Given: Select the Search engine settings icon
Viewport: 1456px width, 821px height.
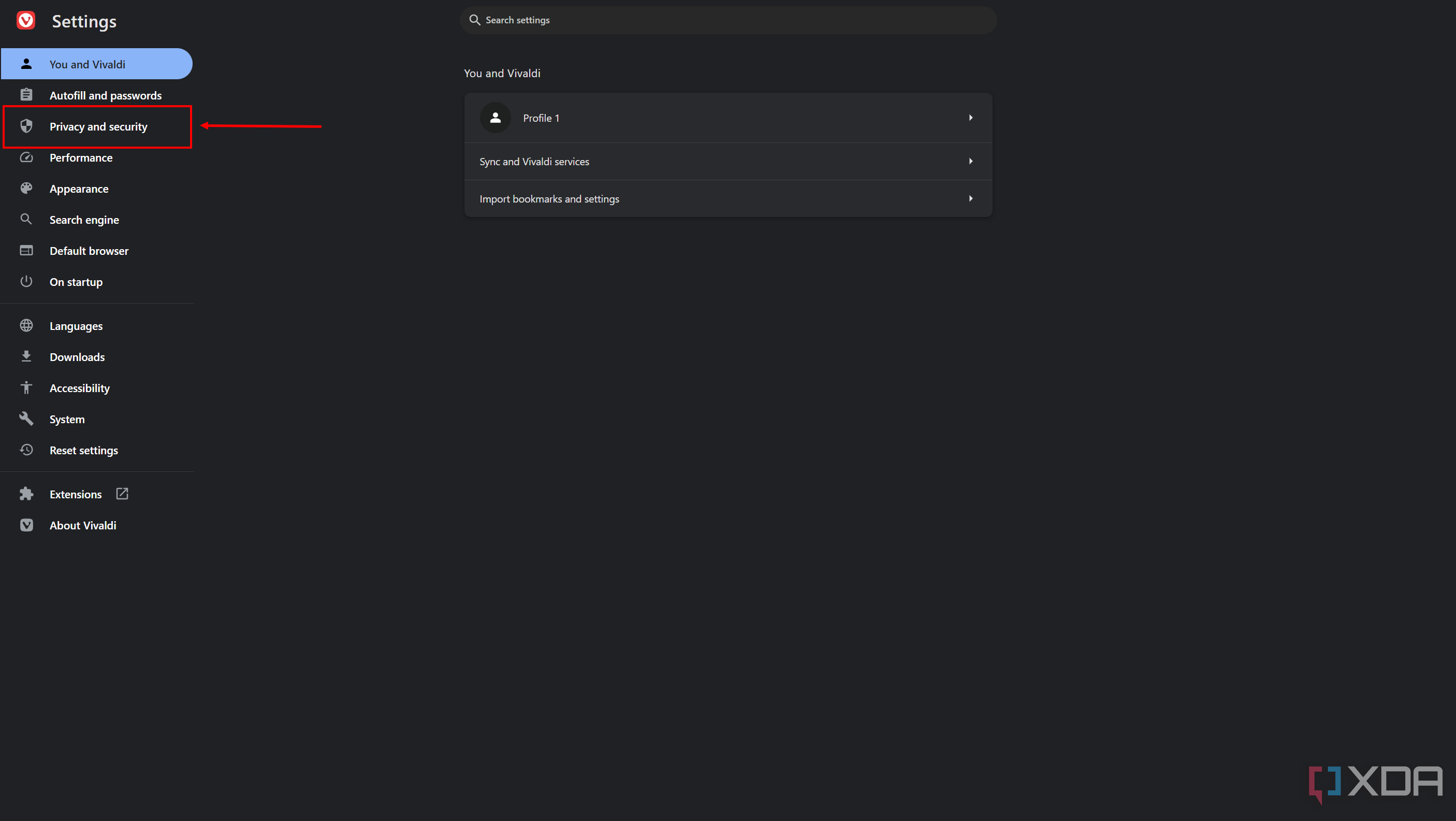Looking at the screenshot, I should tap(27, 219).
